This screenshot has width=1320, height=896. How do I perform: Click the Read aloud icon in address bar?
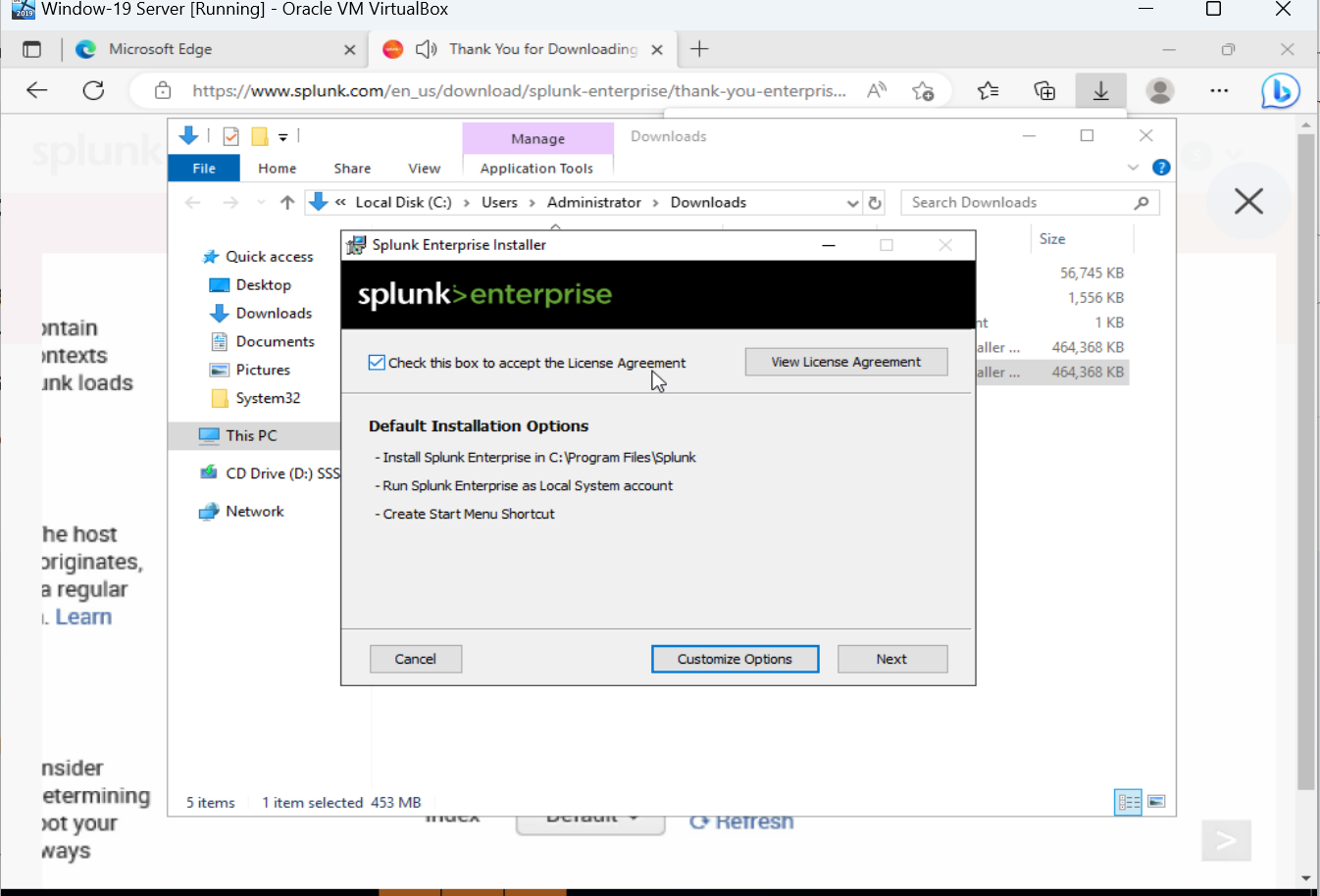tap(877, 91)
